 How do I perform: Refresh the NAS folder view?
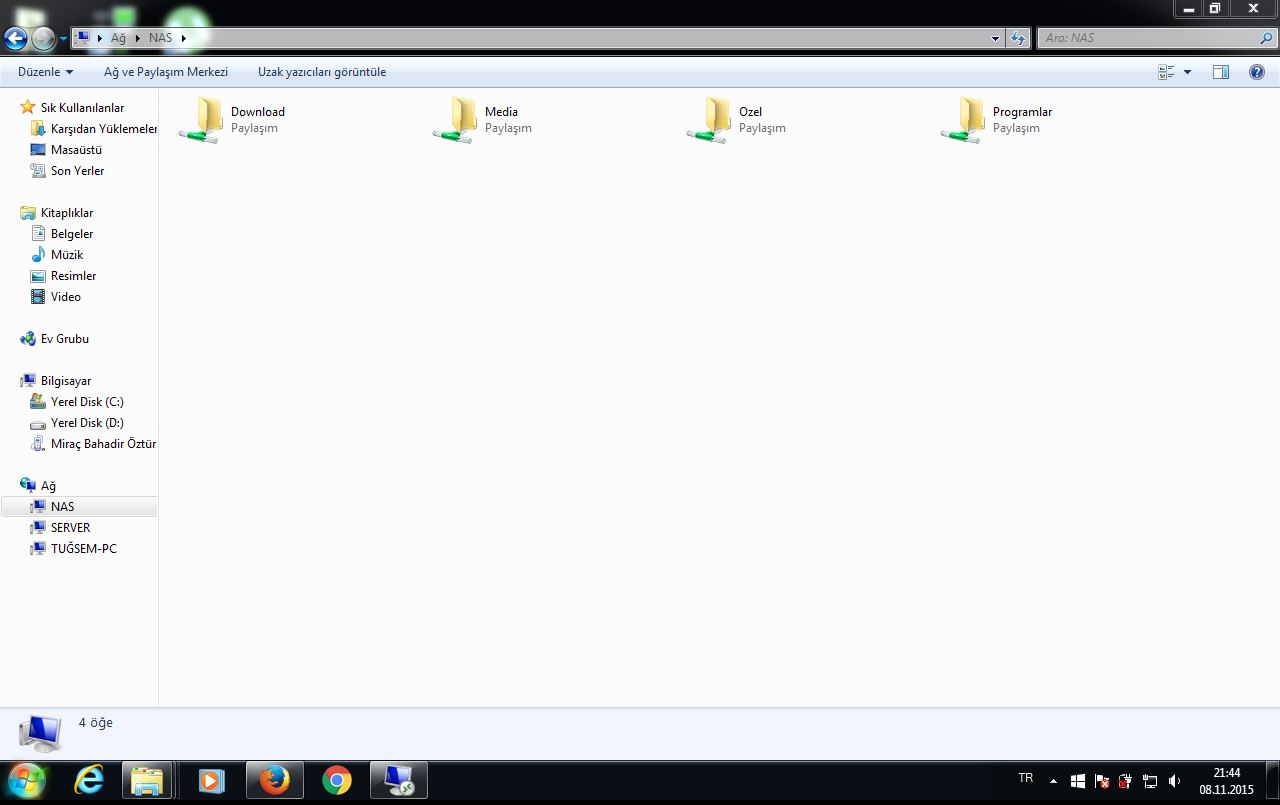tap(1018, 38)
